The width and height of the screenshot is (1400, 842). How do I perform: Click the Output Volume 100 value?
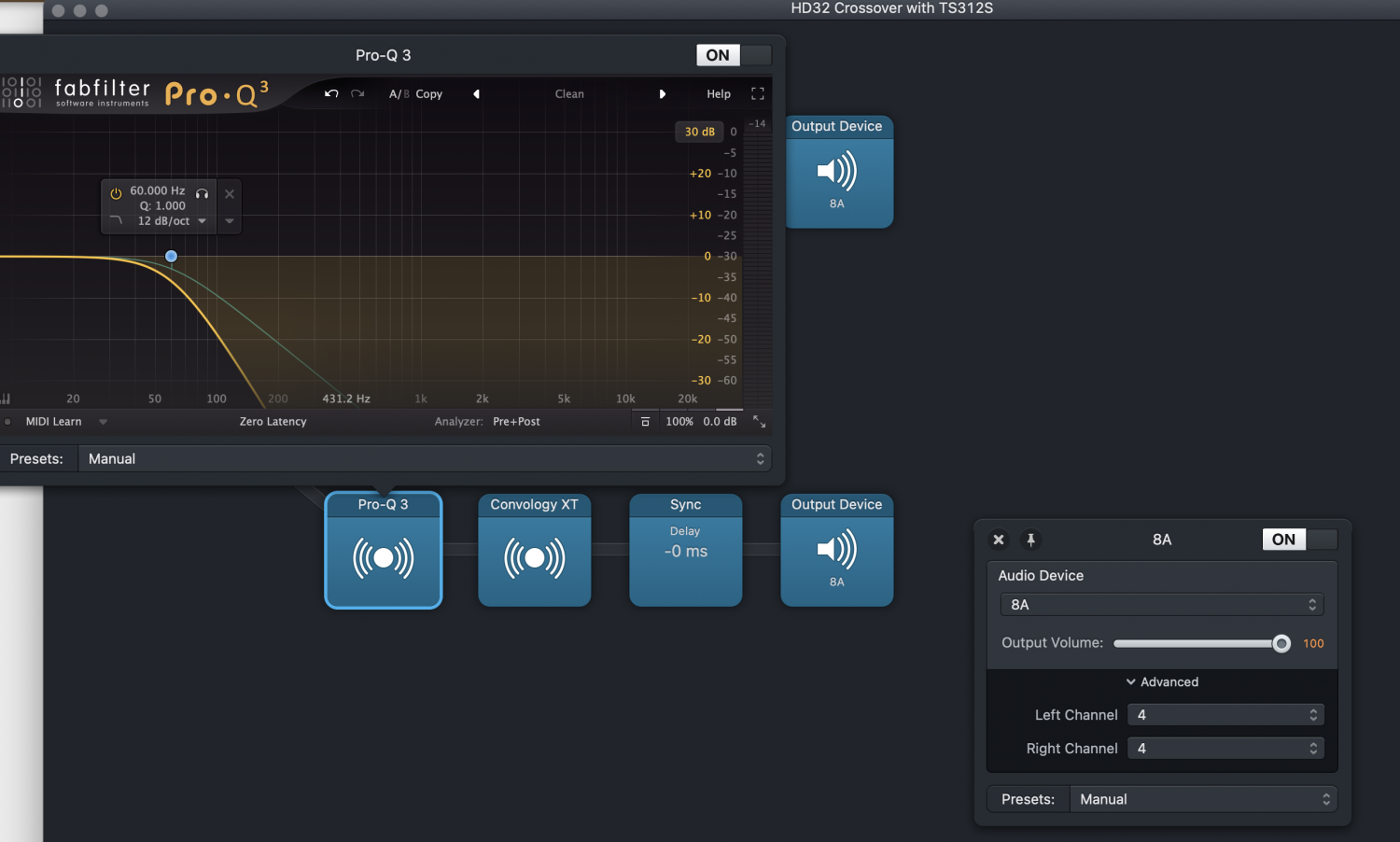[1313, 643]
